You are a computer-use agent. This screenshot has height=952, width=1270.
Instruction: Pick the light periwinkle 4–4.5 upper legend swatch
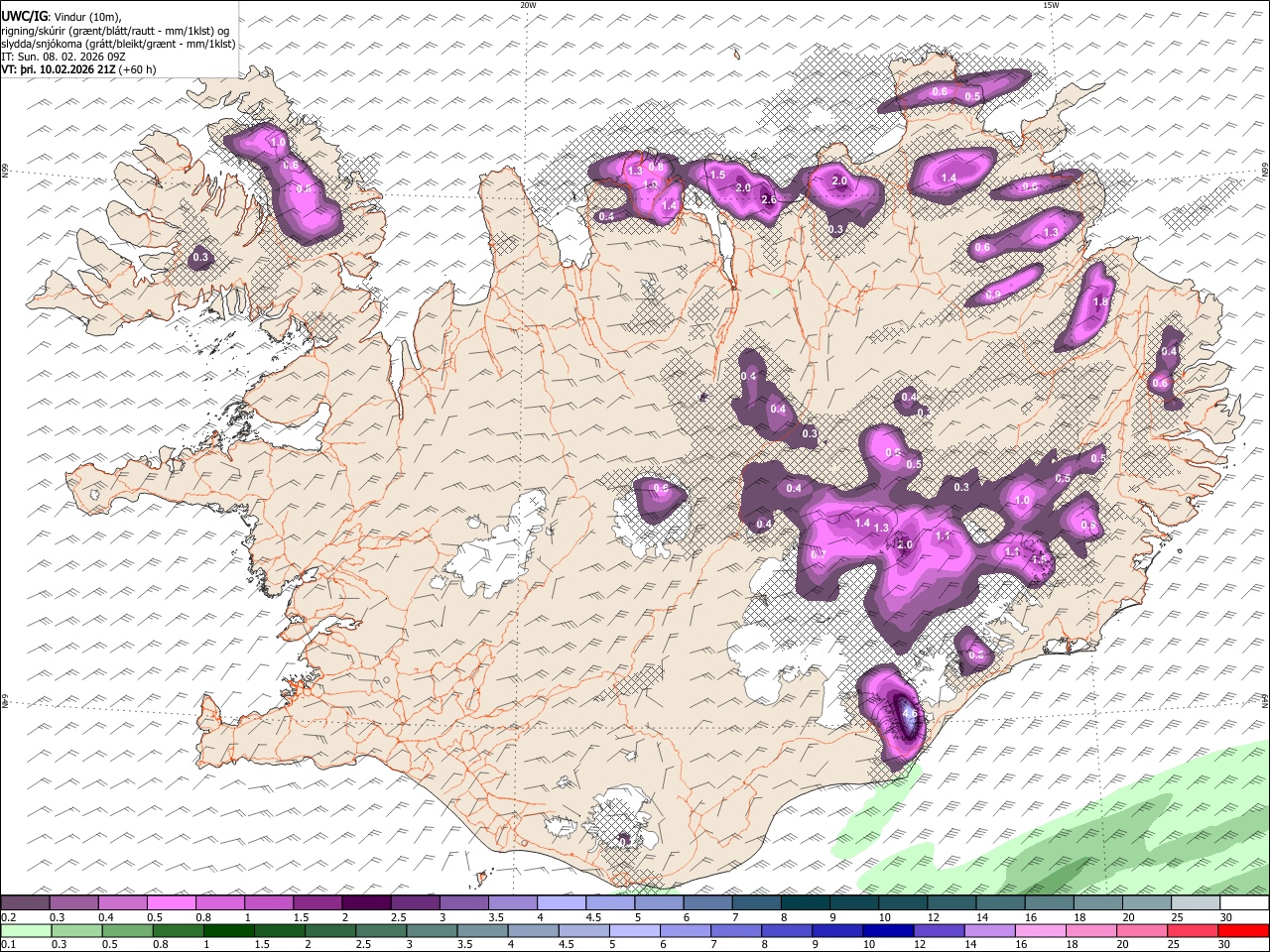(562, 903)
